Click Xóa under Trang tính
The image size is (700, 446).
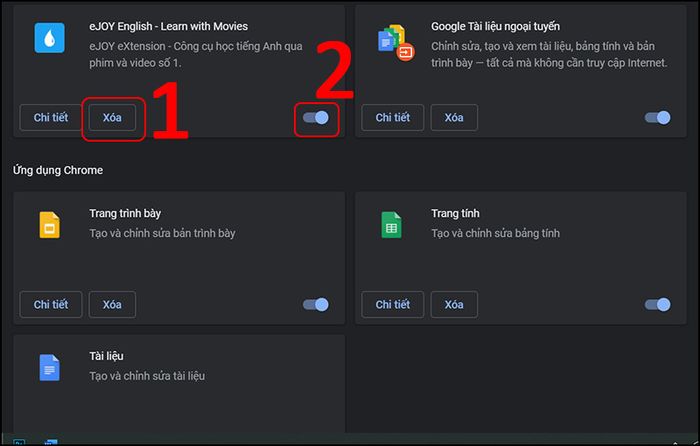(454, 304)
